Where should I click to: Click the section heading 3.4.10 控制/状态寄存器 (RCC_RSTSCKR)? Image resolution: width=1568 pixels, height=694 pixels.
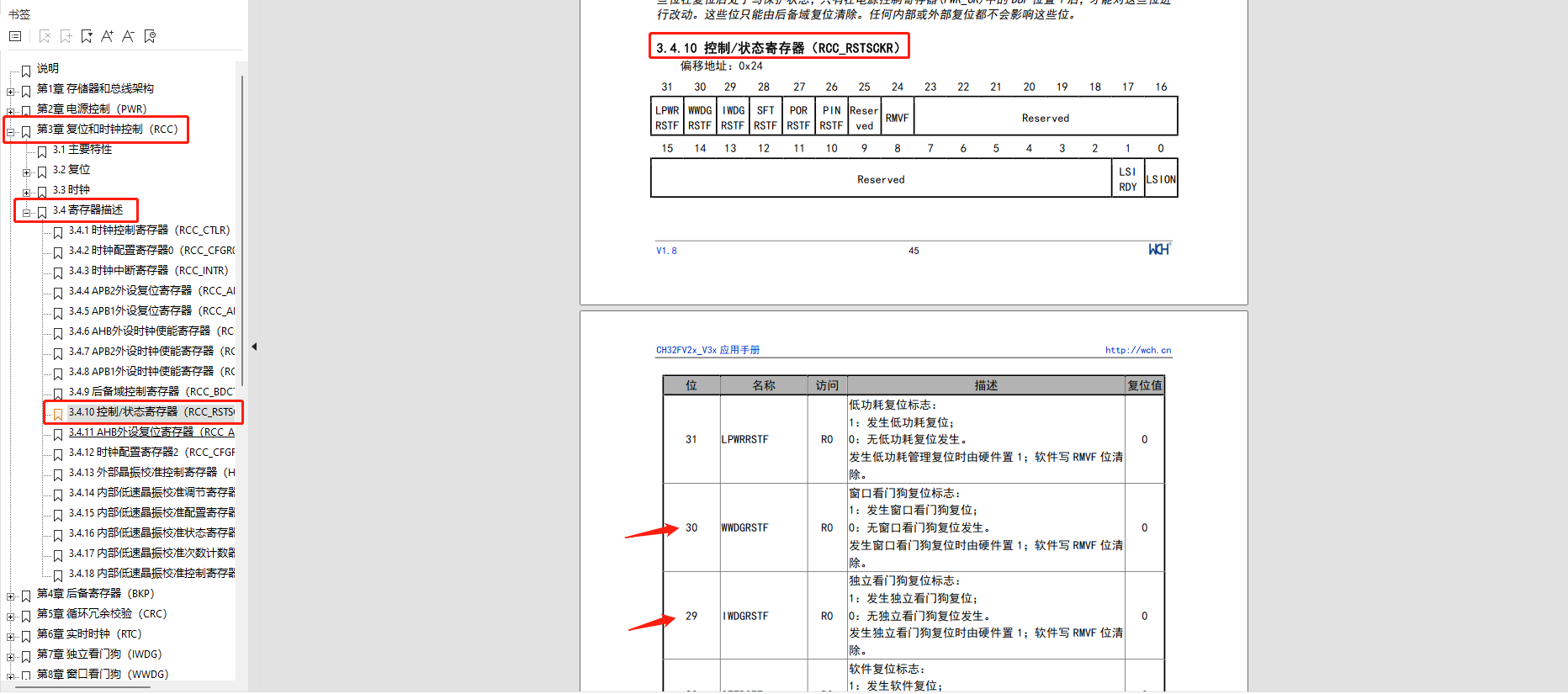[x=778, y=48]
